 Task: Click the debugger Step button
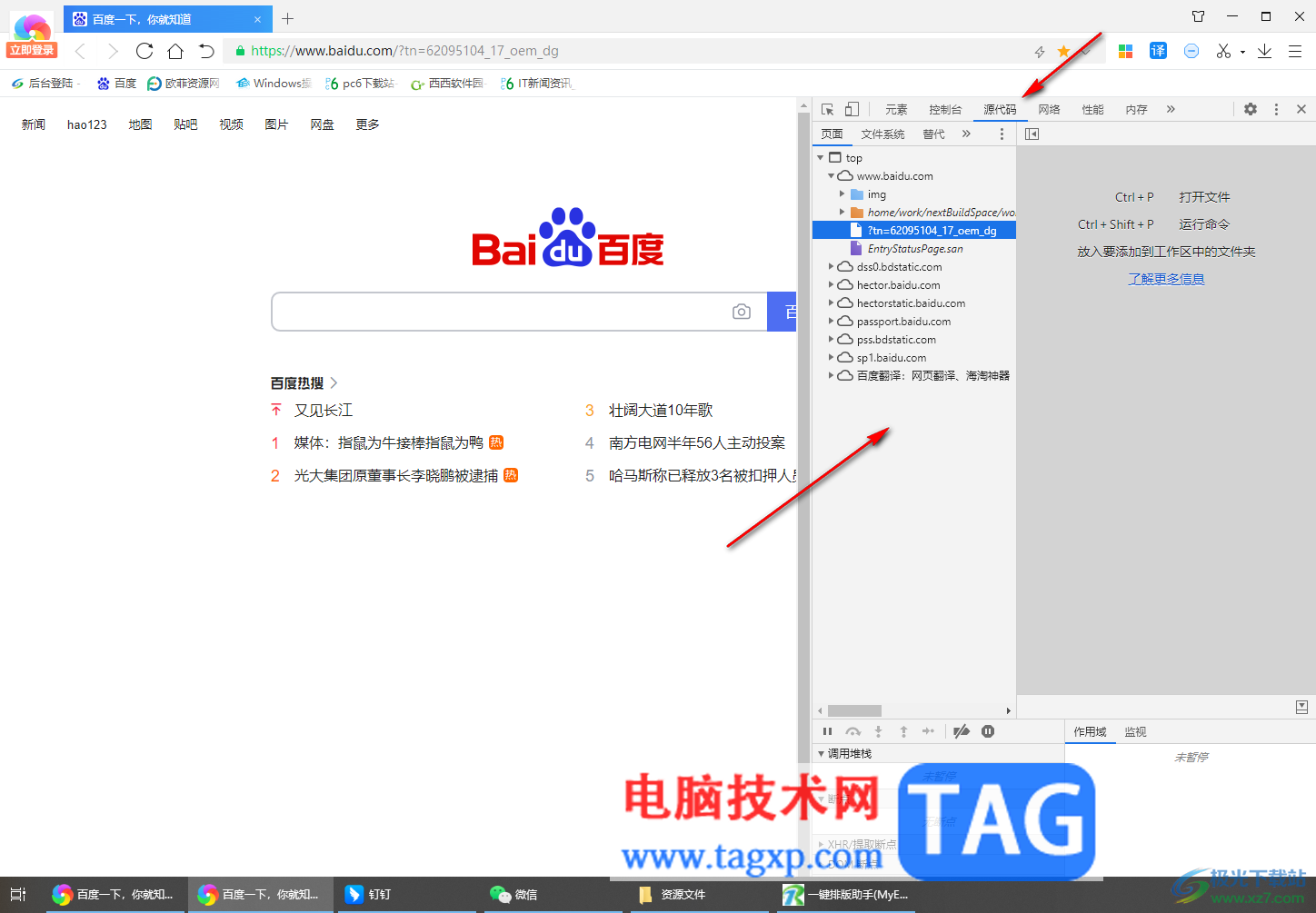928,731
